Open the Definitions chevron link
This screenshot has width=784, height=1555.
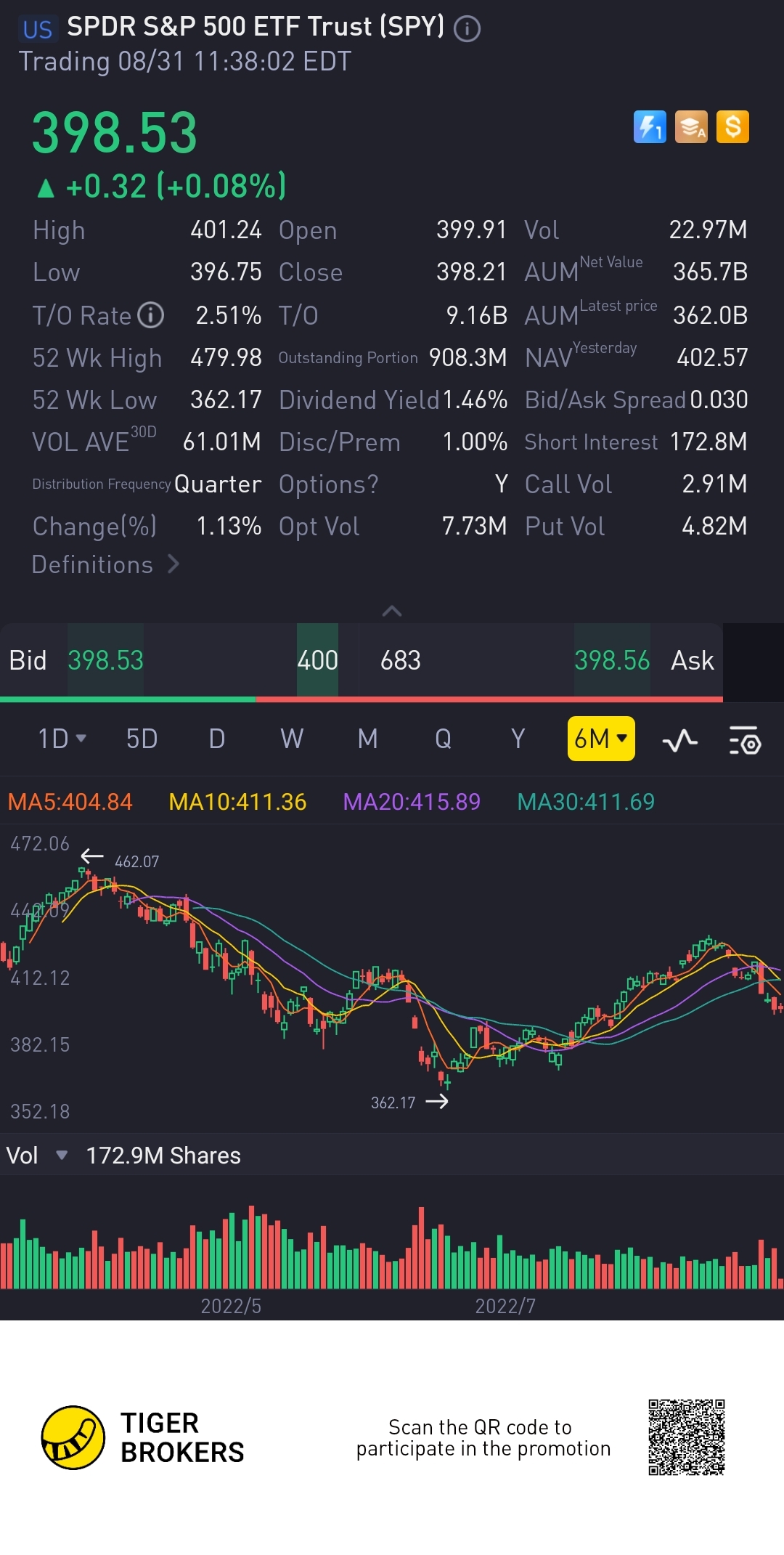(x=105, y=564)
